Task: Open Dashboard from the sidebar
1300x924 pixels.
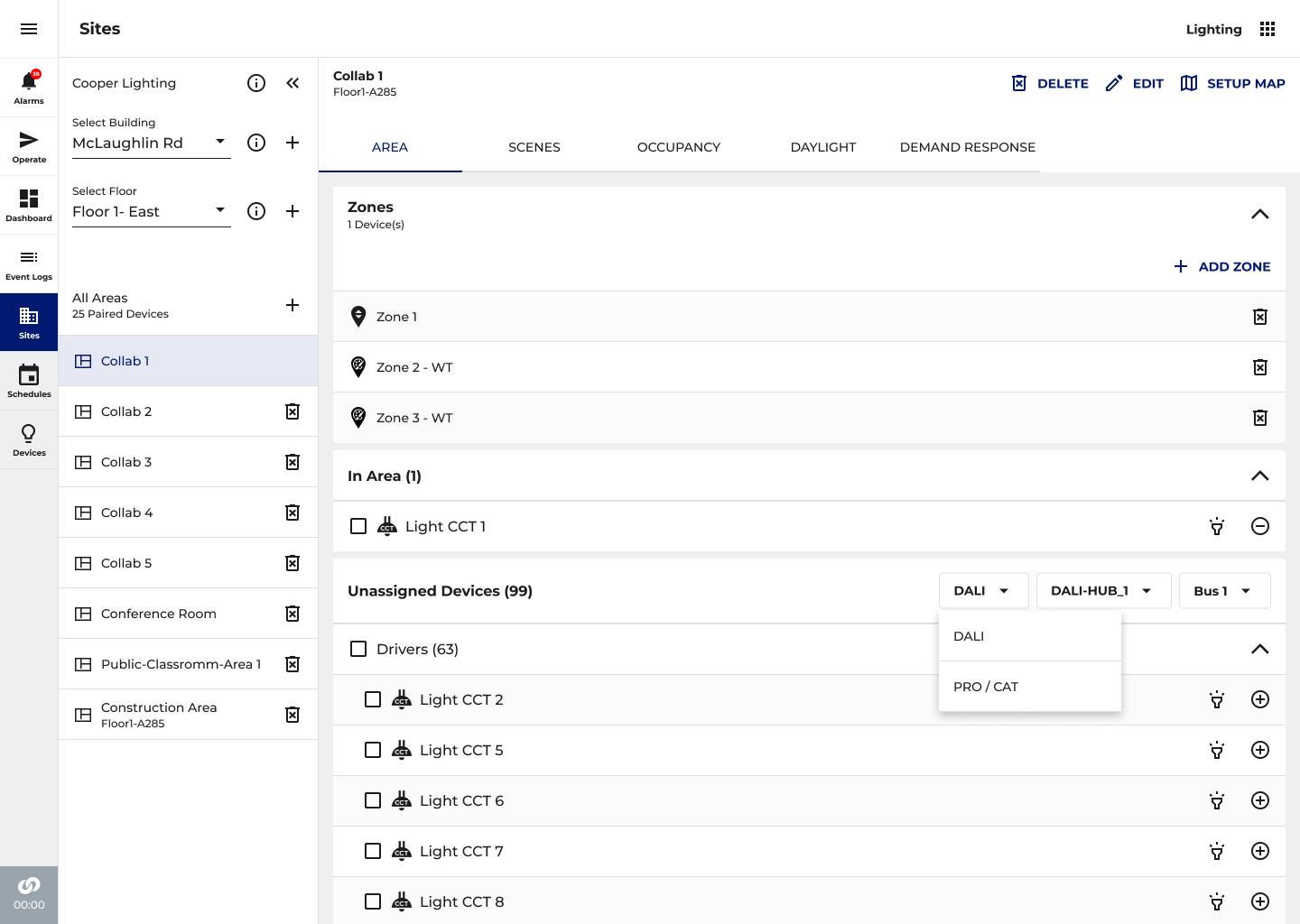Action: [x=29, y=205]
